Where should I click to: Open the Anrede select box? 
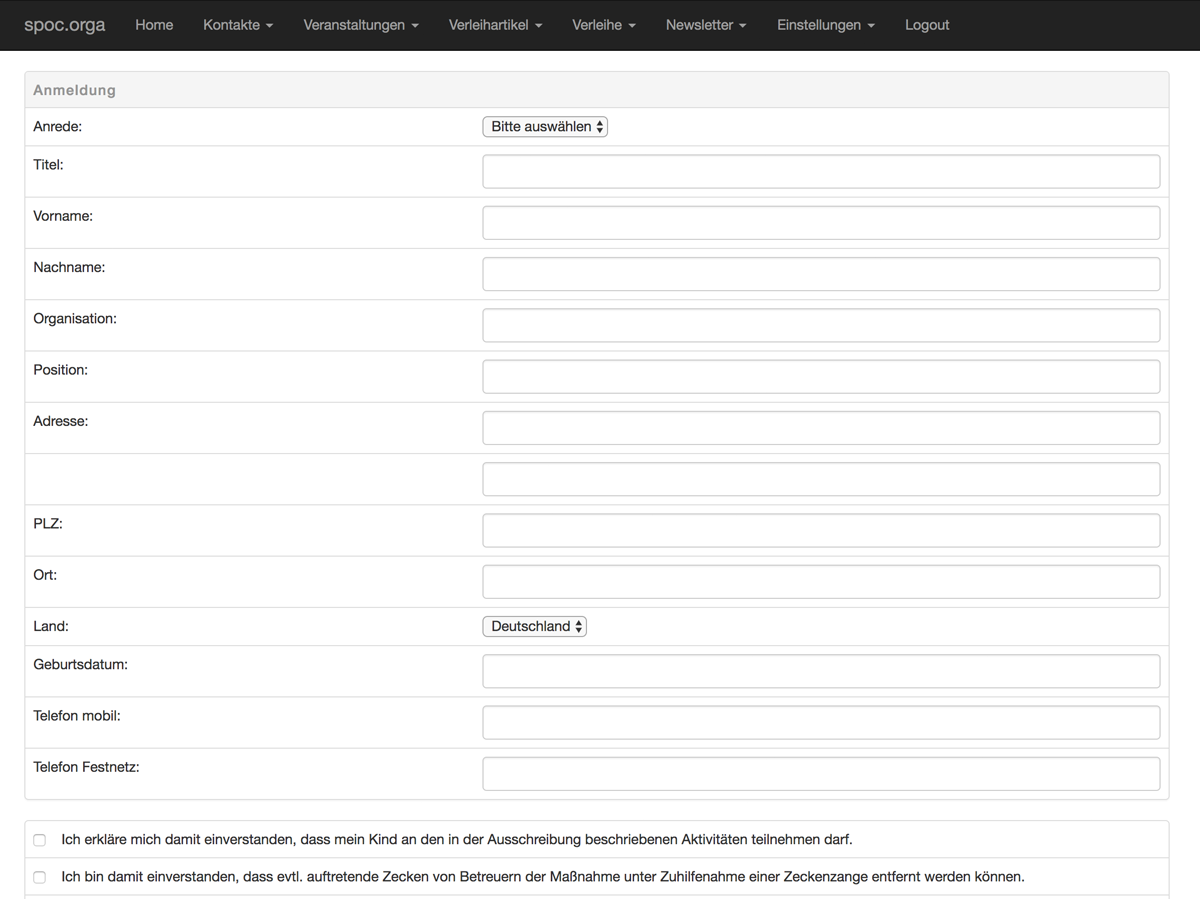pos(545,127)
